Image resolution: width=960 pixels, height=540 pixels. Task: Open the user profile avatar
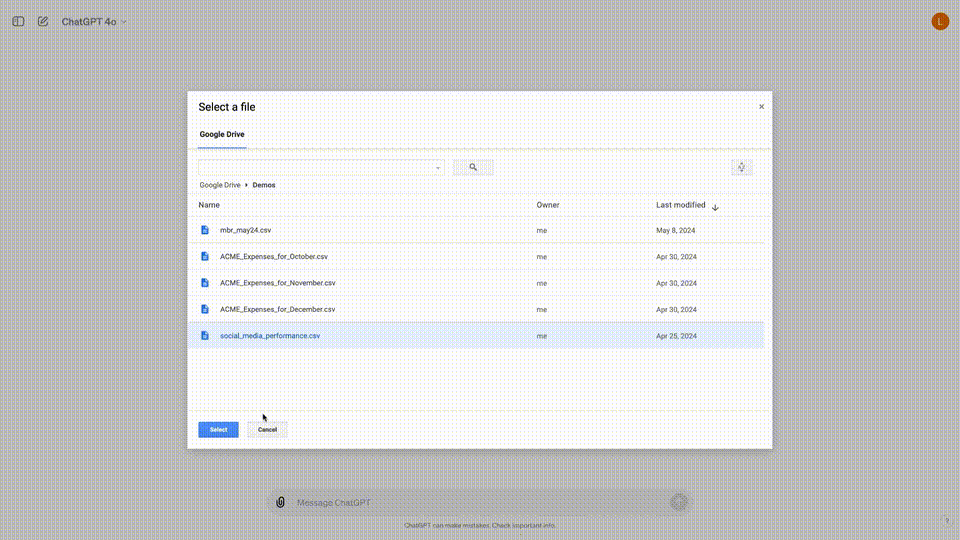[x=939, y=21]
